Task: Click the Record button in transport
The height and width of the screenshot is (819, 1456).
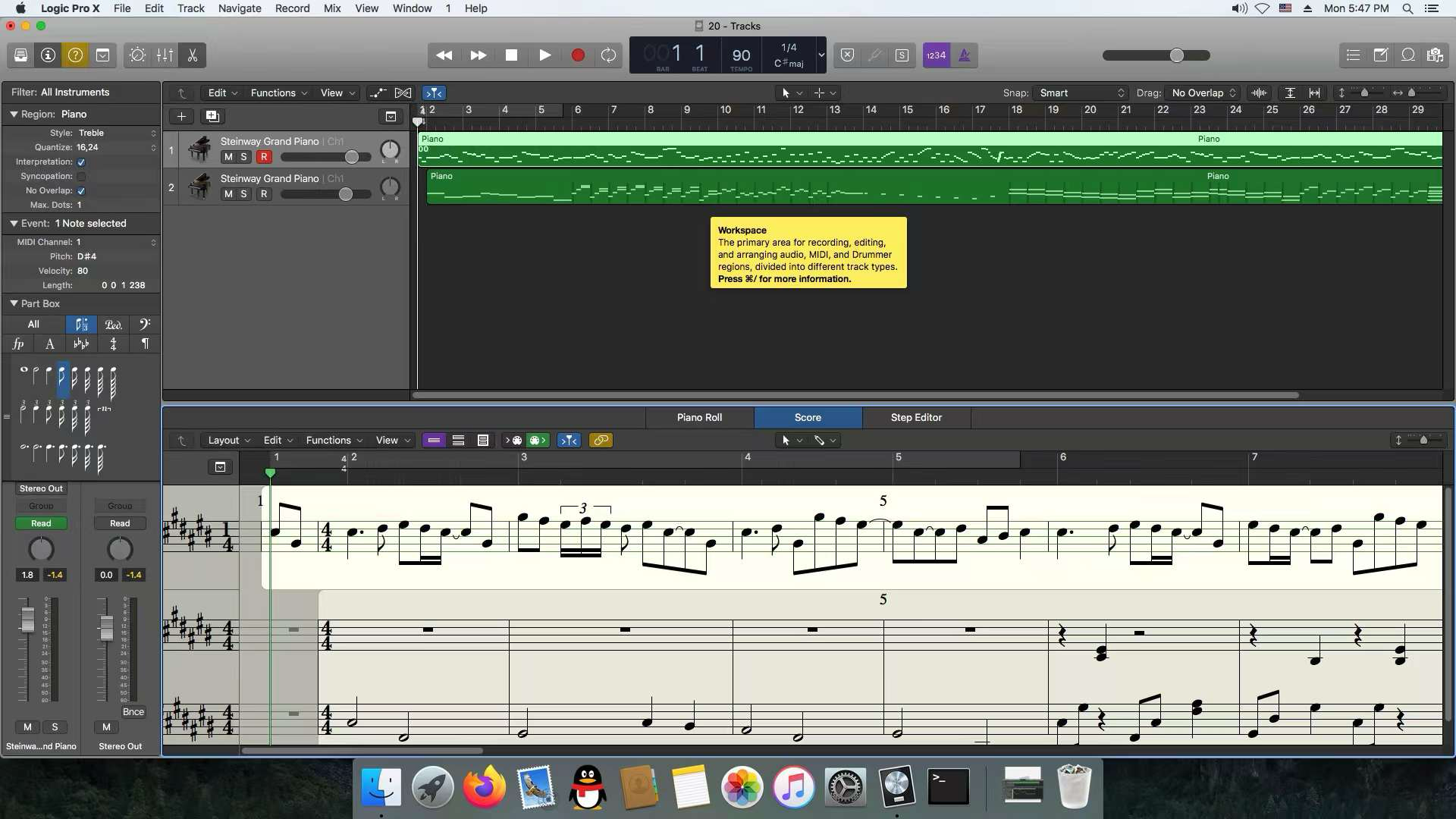Action: click(578, 55)
